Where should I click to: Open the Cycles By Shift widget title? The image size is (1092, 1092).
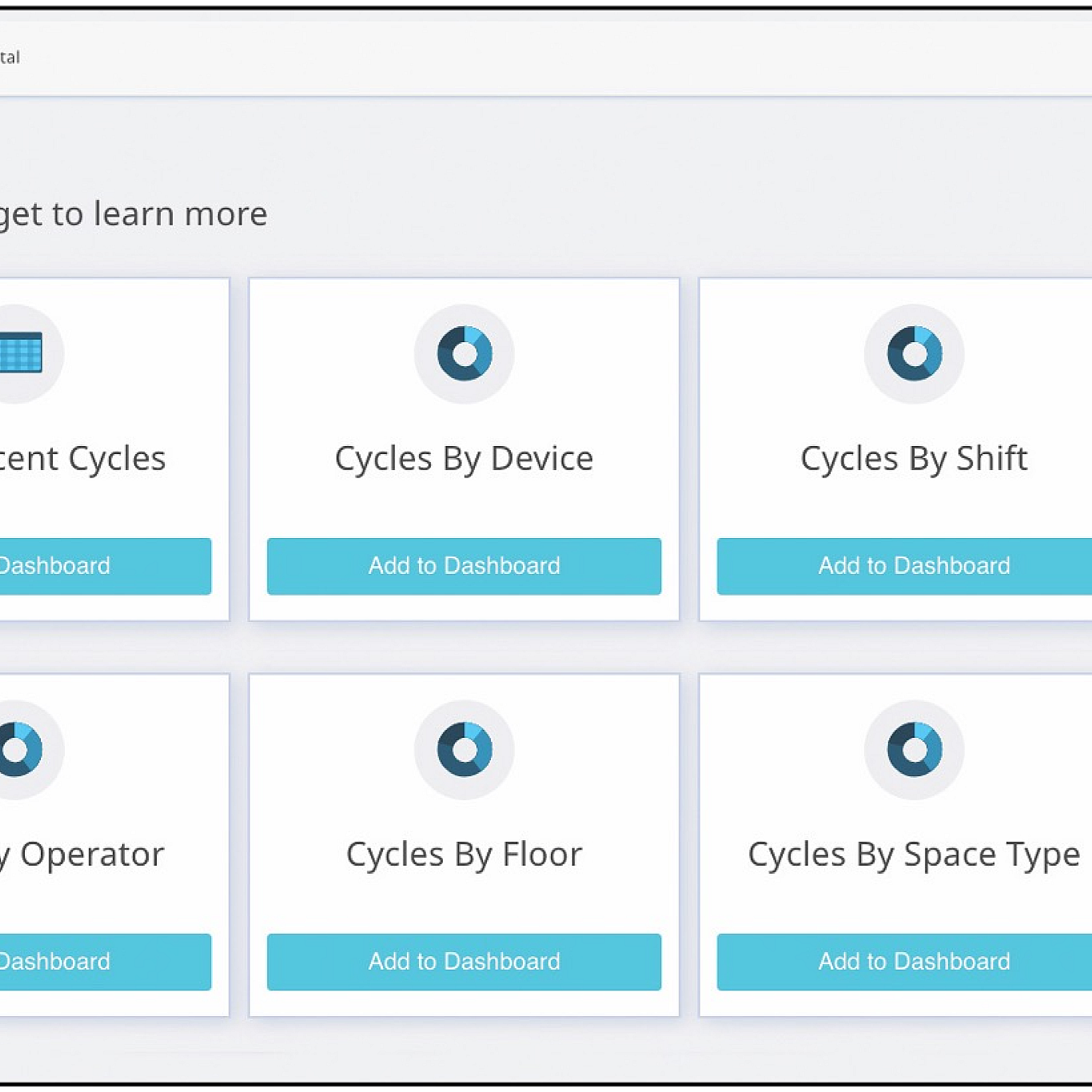click(x=914, y=459)
